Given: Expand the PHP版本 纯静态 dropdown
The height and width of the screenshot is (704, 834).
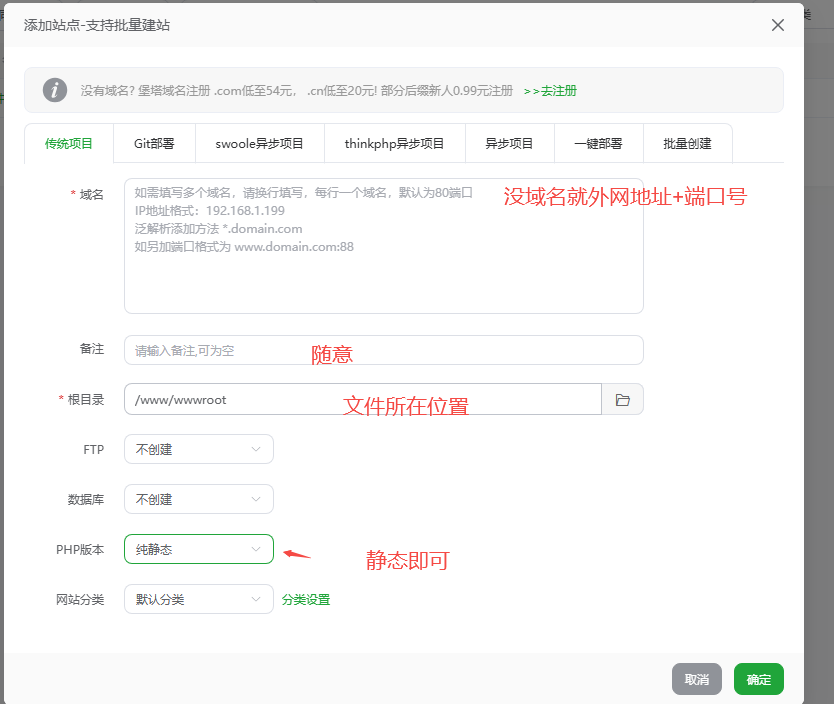Looking at the screenshot, I should [x=199, y=549].
